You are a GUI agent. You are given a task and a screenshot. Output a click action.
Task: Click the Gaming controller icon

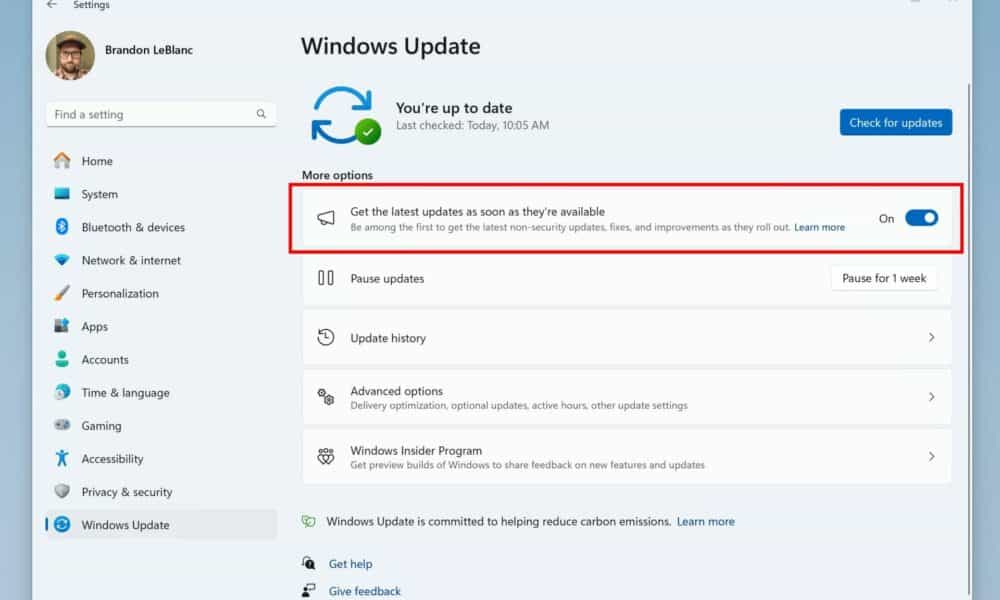click(x=62, y=425)
